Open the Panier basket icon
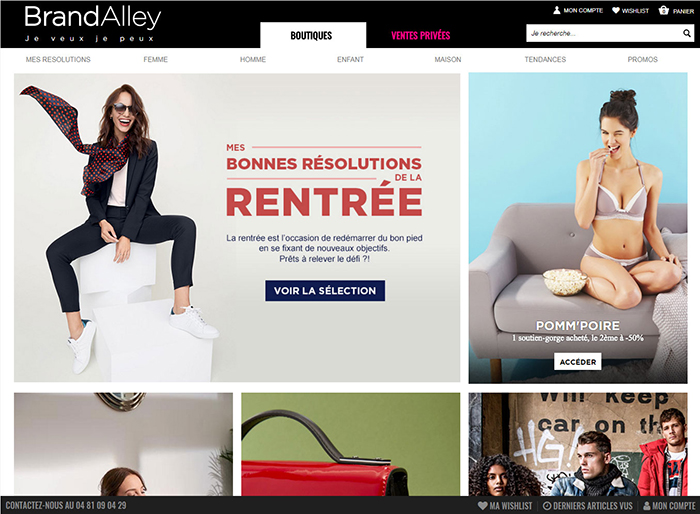This screenshot has height=514, width=700. point(664,10)
